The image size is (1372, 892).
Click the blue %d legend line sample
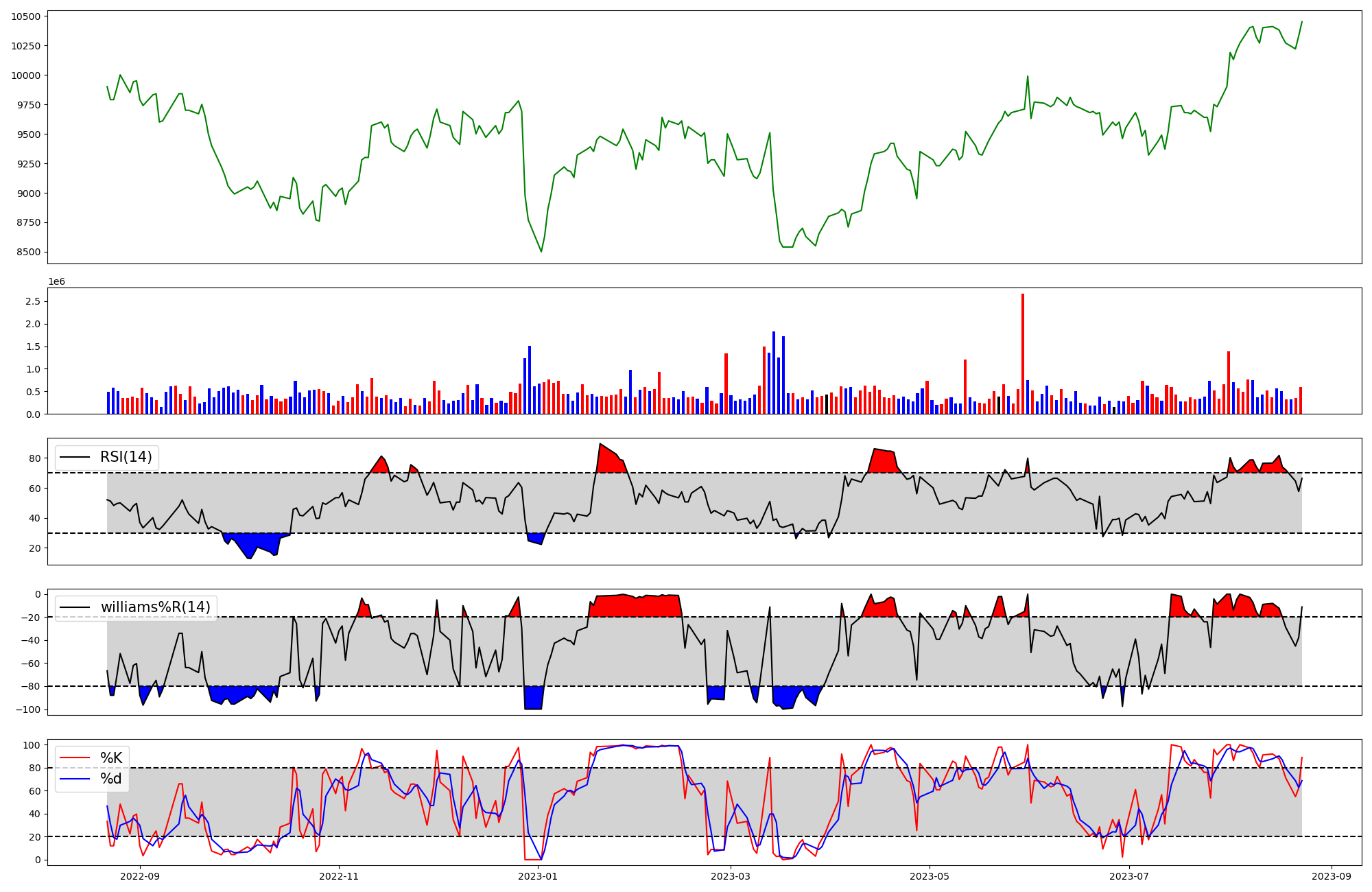75,779
